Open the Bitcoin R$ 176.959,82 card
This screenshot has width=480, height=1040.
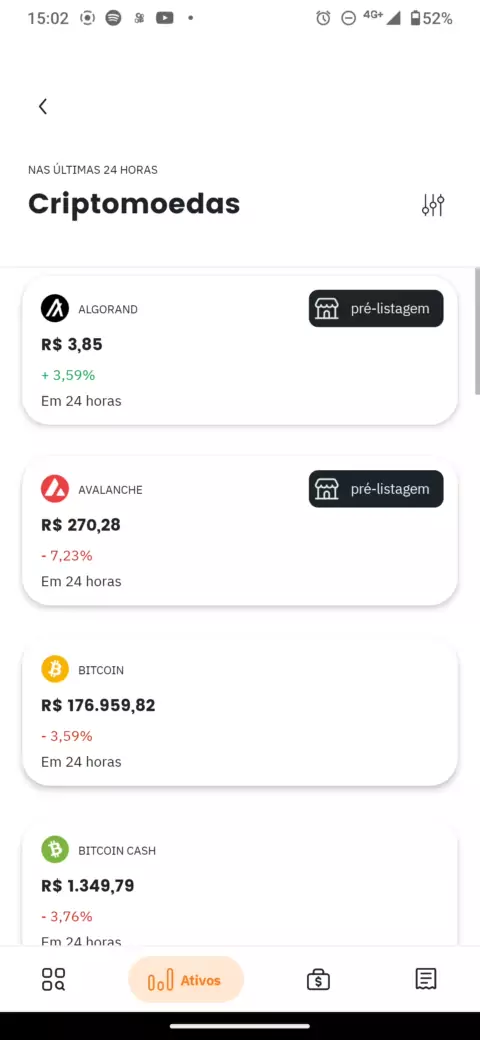[240, 715]
